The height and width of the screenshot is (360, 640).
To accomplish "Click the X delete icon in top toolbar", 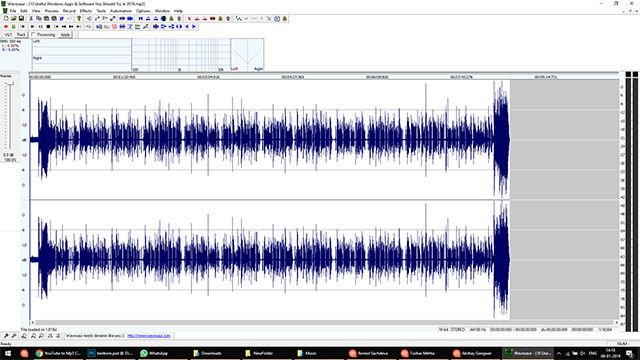I will click(269, 18).
